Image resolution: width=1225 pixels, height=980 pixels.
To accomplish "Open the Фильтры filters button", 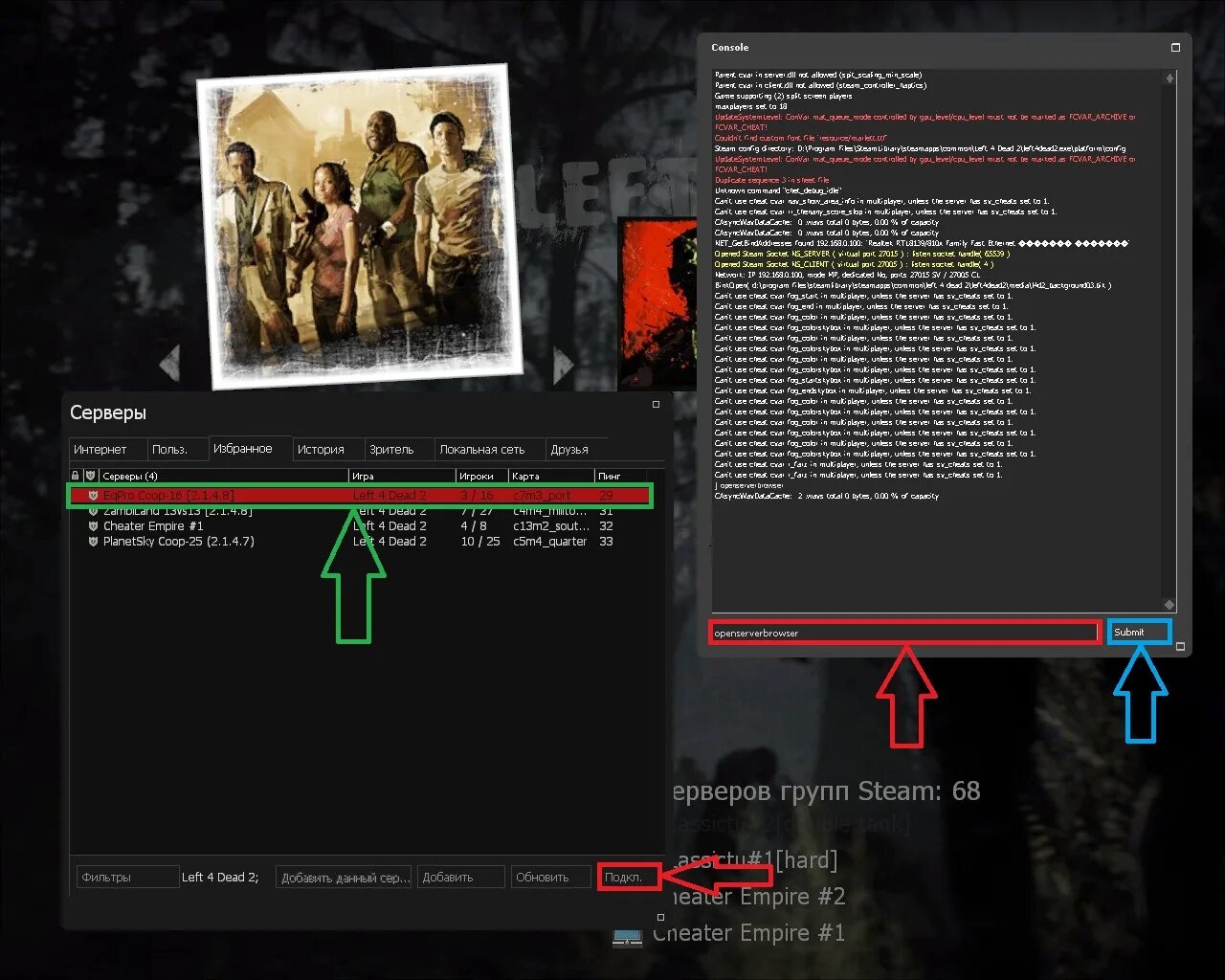I will (127, 877).
